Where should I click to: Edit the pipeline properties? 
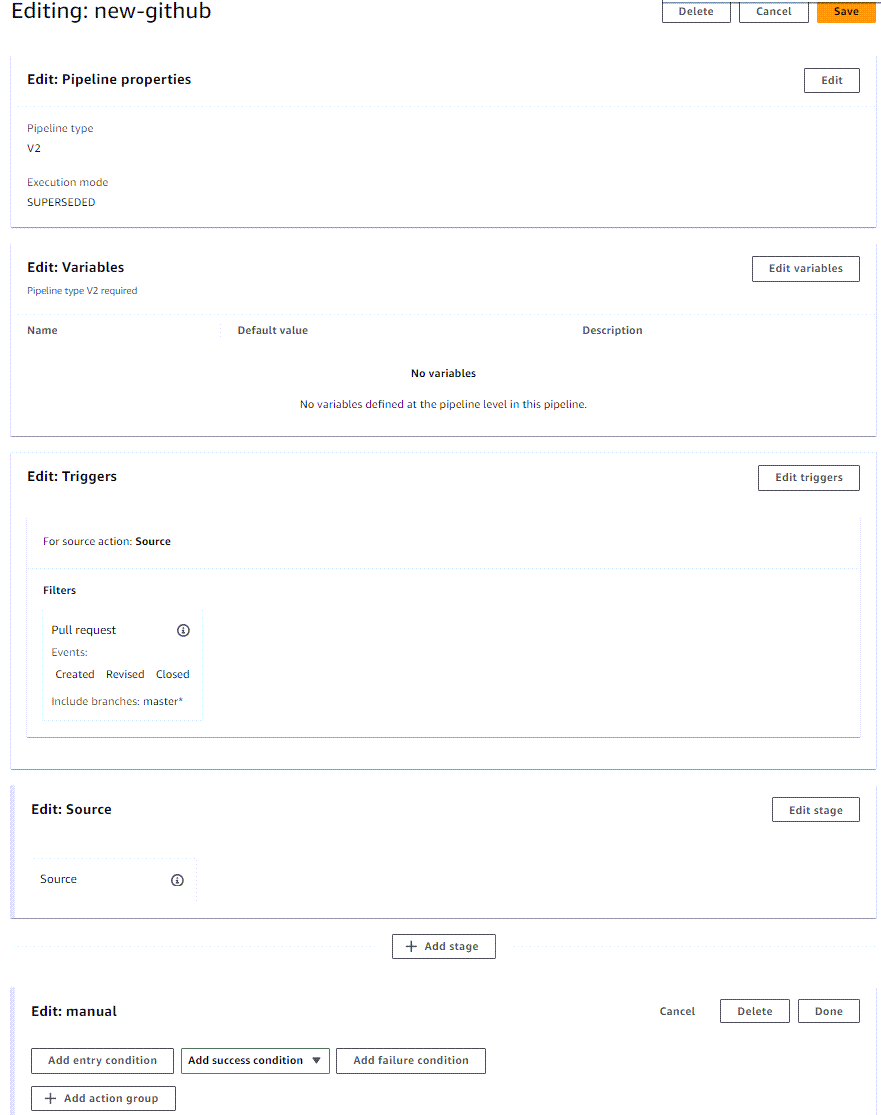(x=831, y=80)
